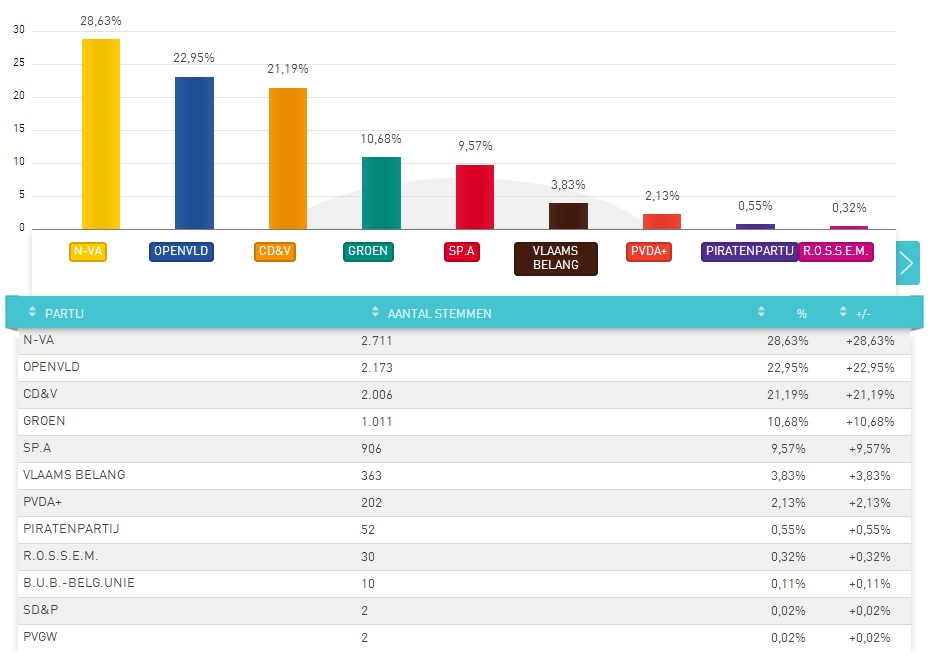Click the 0,32% label above R.O.S.S.E.M. bar
This screenshot has height=670, width=934.
(849, 208)
